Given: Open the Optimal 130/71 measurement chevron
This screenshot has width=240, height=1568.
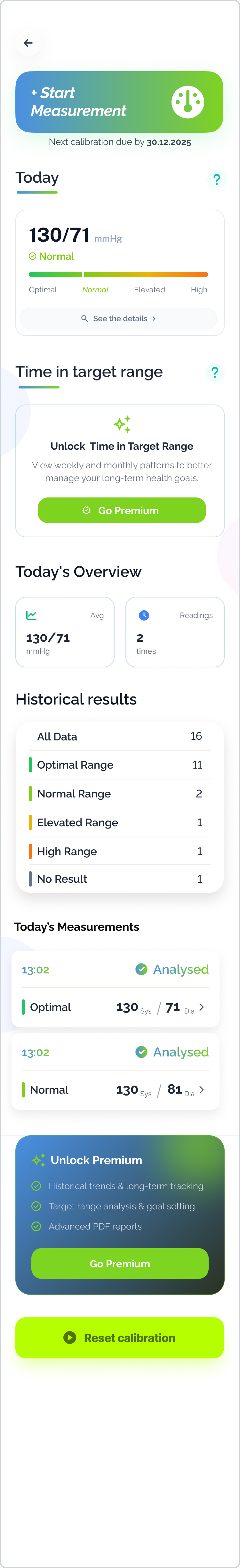Looking at the screenshot, I should point(202,1007).
